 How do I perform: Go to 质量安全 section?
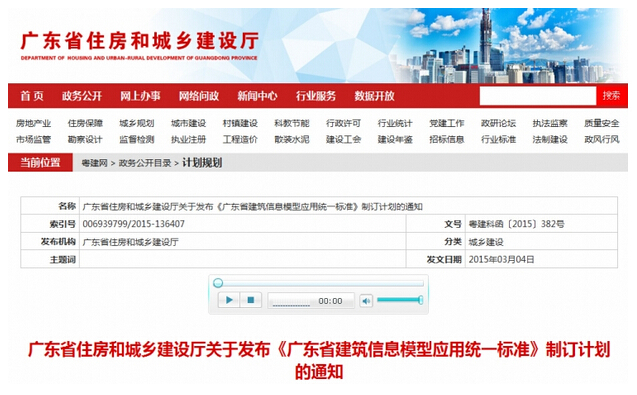(602, 123)
